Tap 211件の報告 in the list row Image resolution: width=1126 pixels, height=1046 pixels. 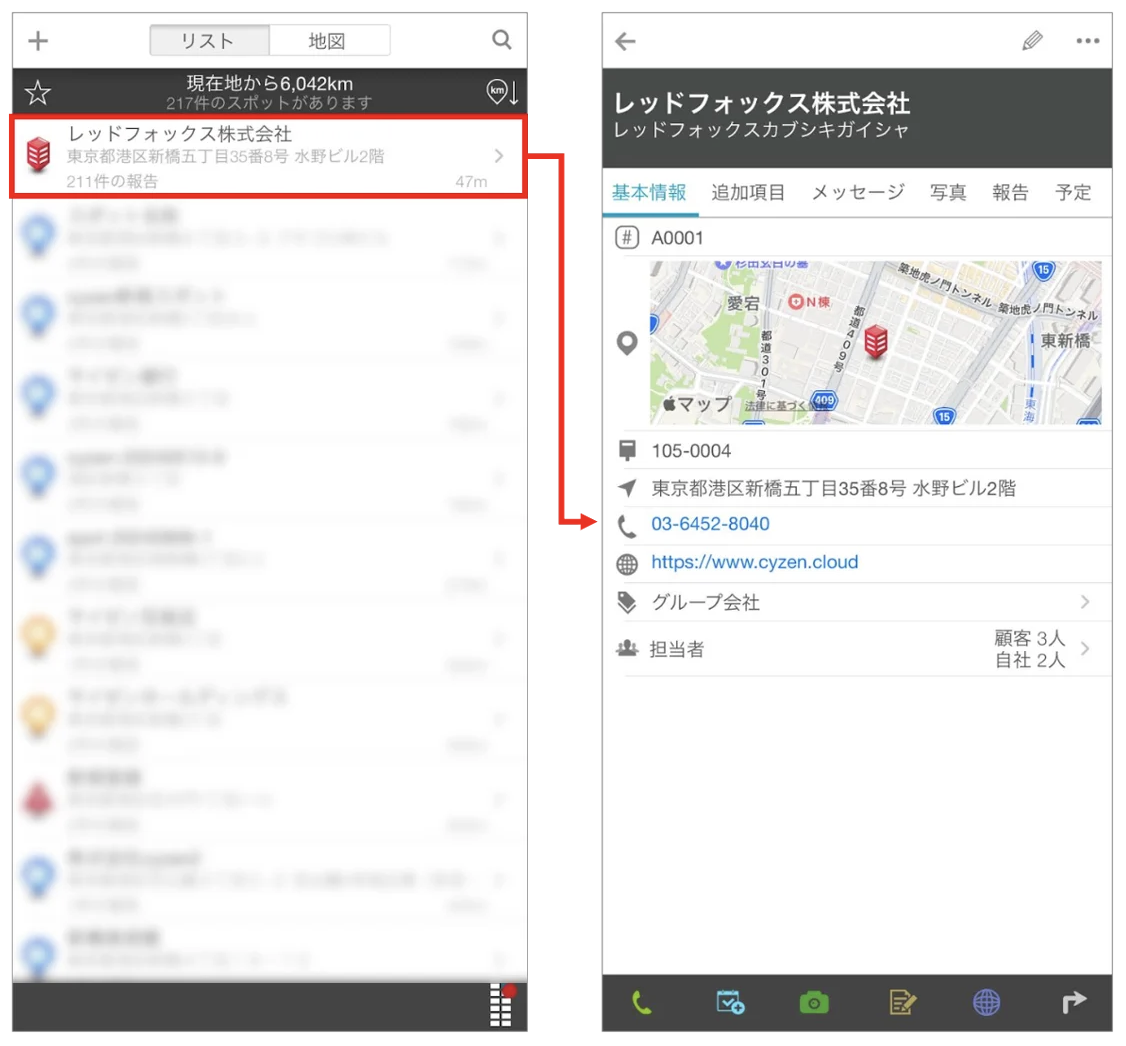(112, 182)
